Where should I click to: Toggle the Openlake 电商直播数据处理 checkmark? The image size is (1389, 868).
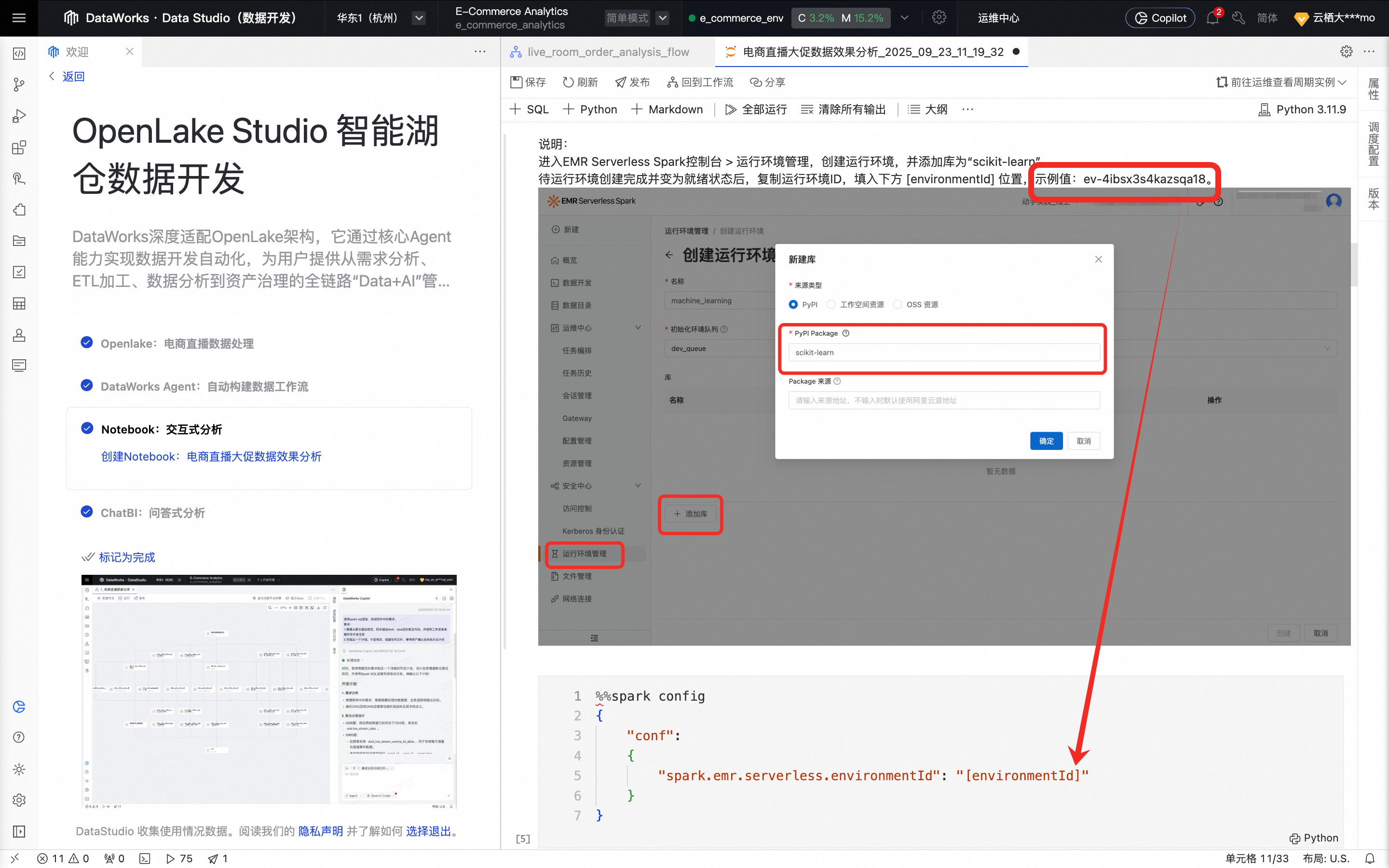click(87, 343)
